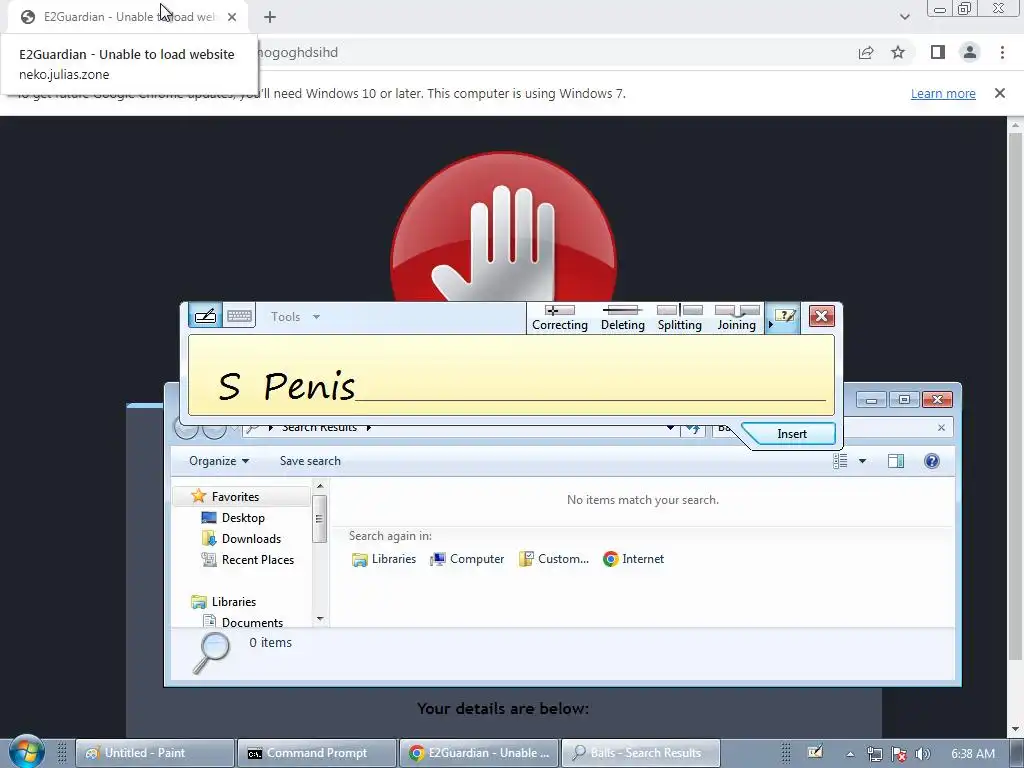Open Chrome three-dot menu

click(x=1002, y=52)
